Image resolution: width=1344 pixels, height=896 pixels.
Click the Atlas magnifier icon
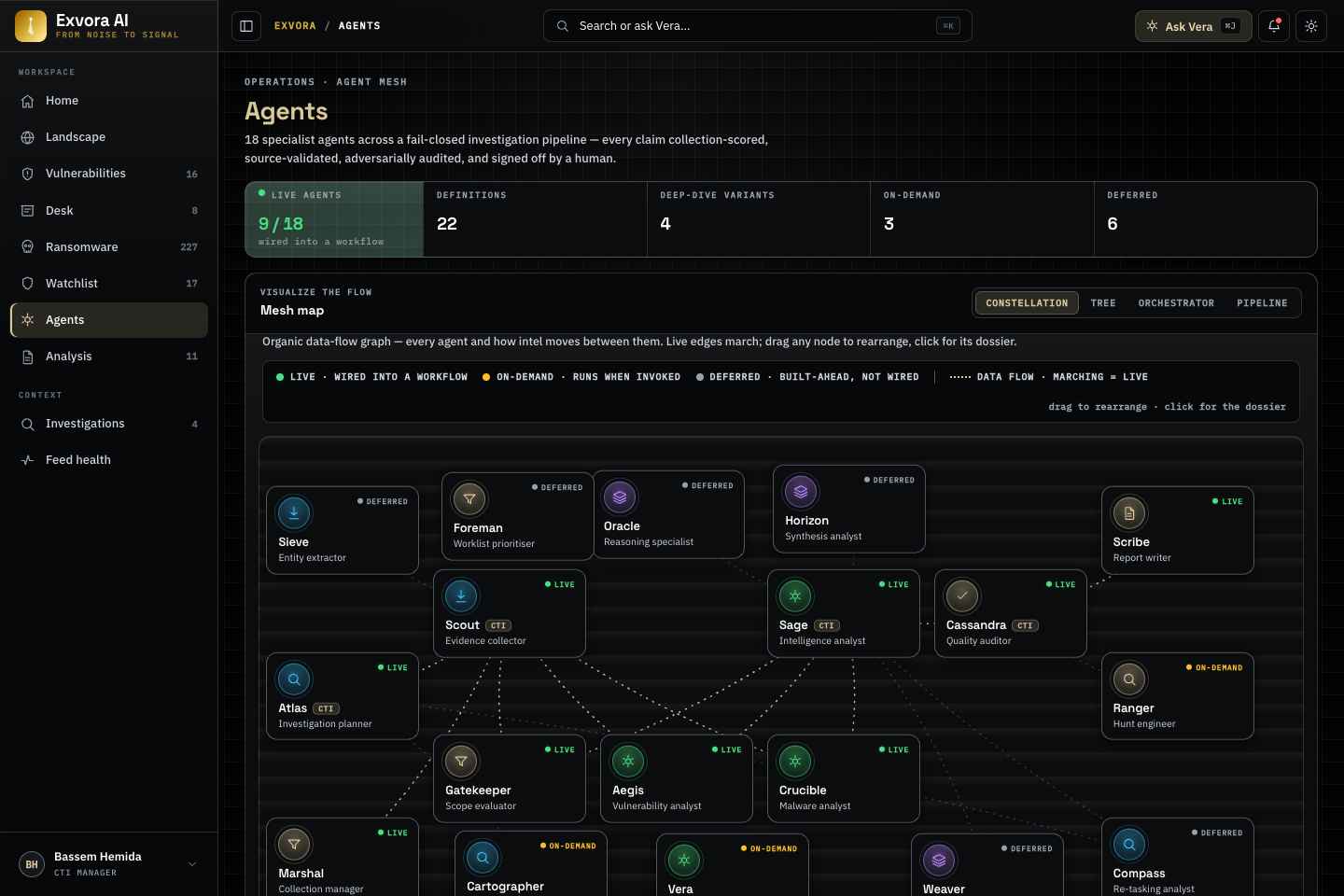coord(294,679)
